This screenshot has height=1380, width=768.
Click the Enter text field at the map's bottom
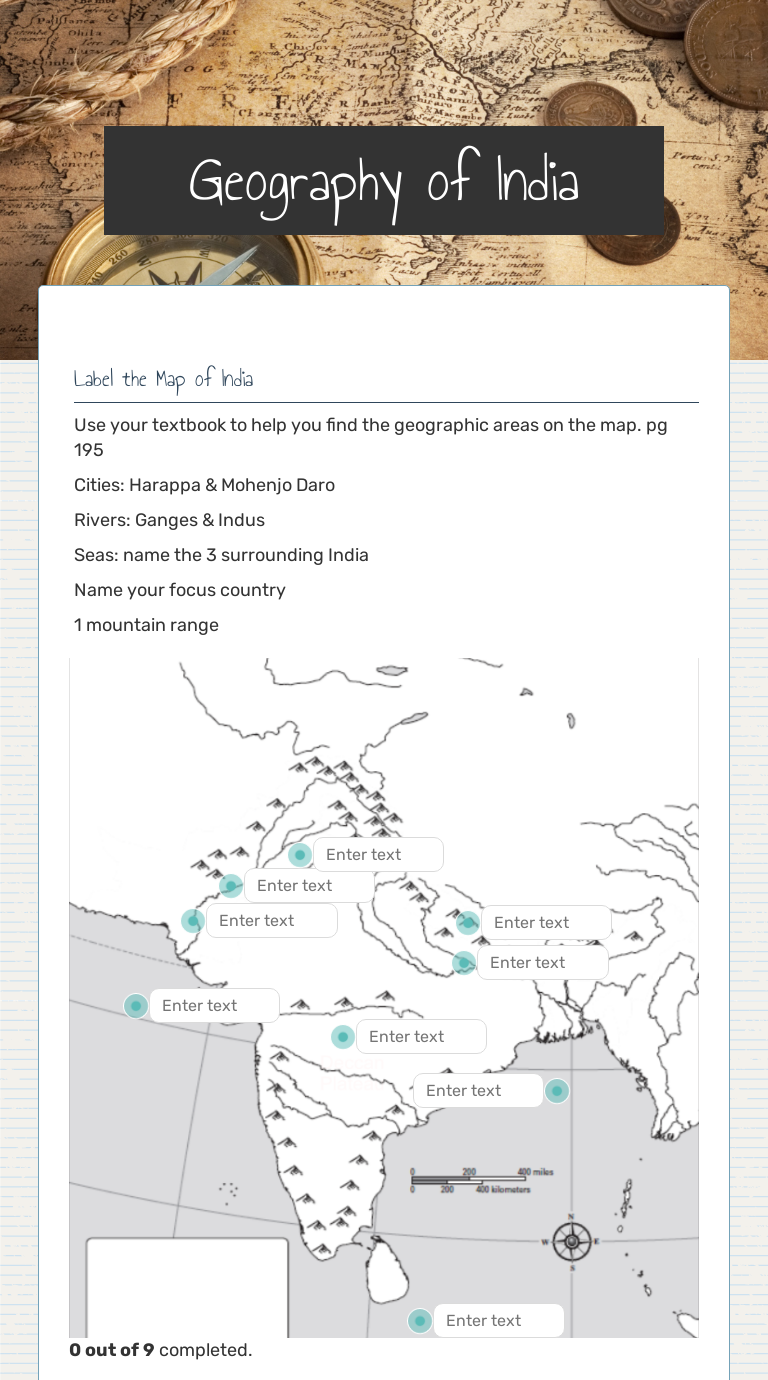pos(498,1320)
